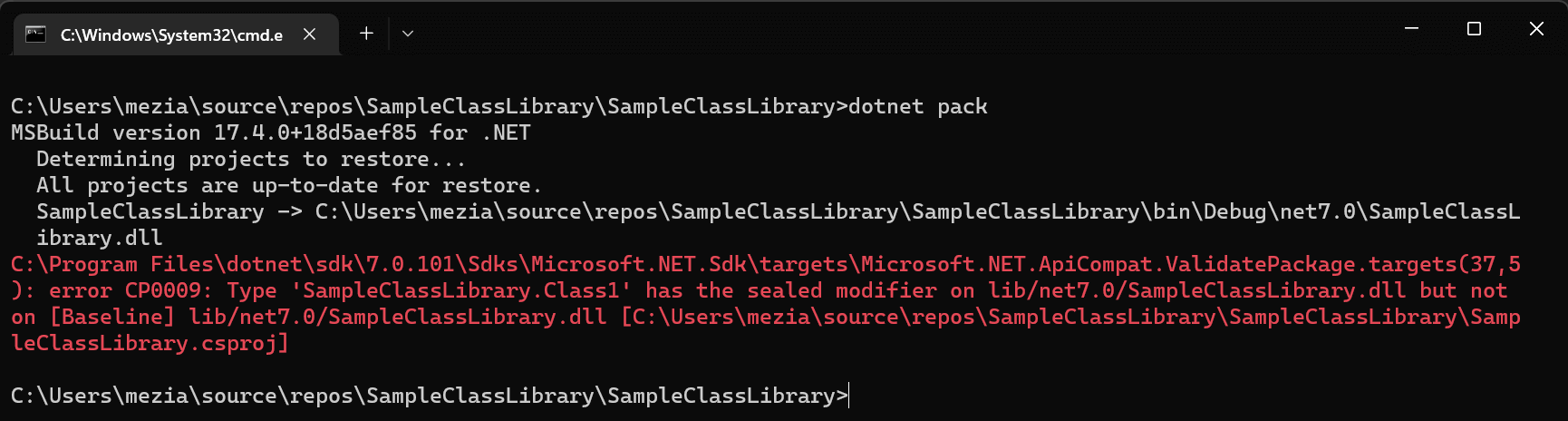This screenshot has height=421, width=1568.
Task: Click the cmd icon on the tab
Action: 35,34
